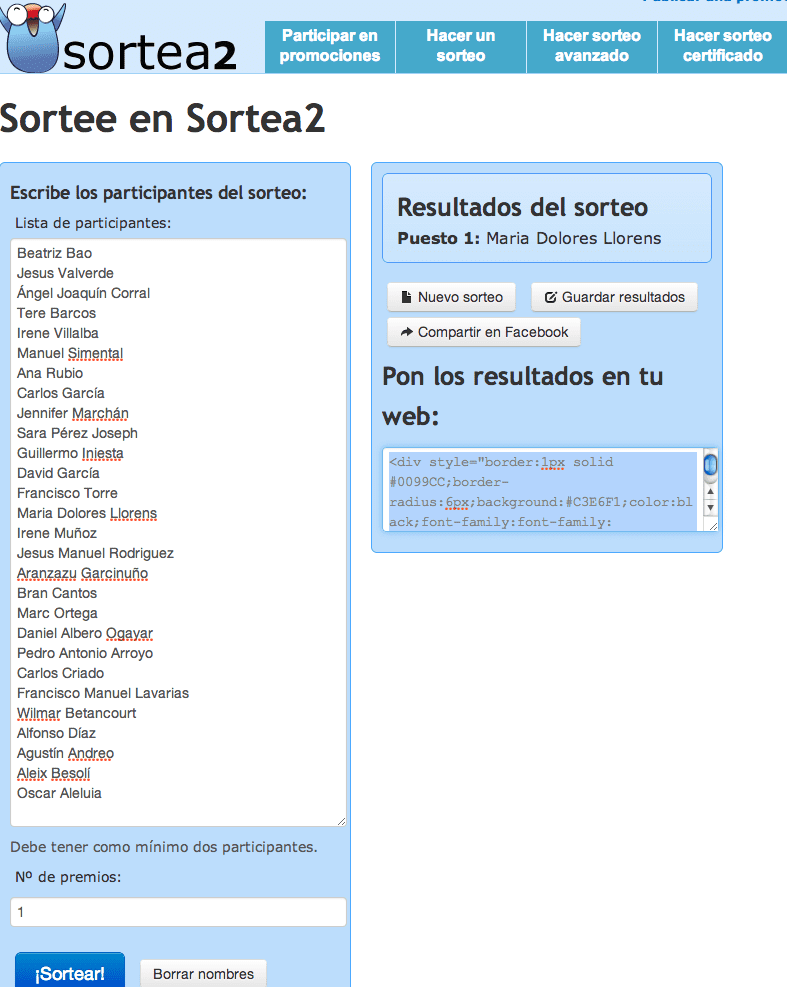Click the 'Puesto 1: Maria Dolores Llorens' result

pyautogui.click(x=529, y=239)
